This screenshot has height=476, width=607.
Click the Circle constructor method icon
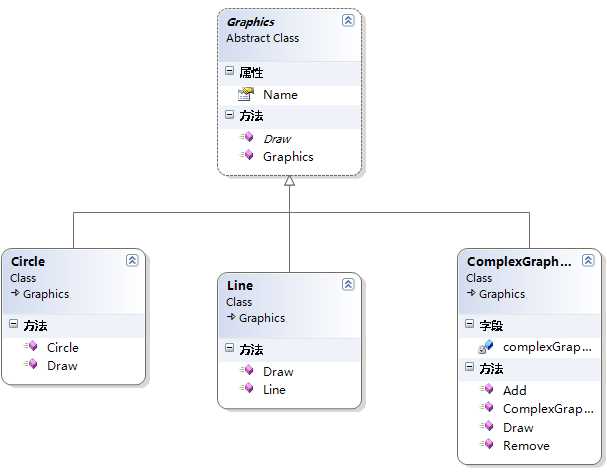click(x=31, y=347)
